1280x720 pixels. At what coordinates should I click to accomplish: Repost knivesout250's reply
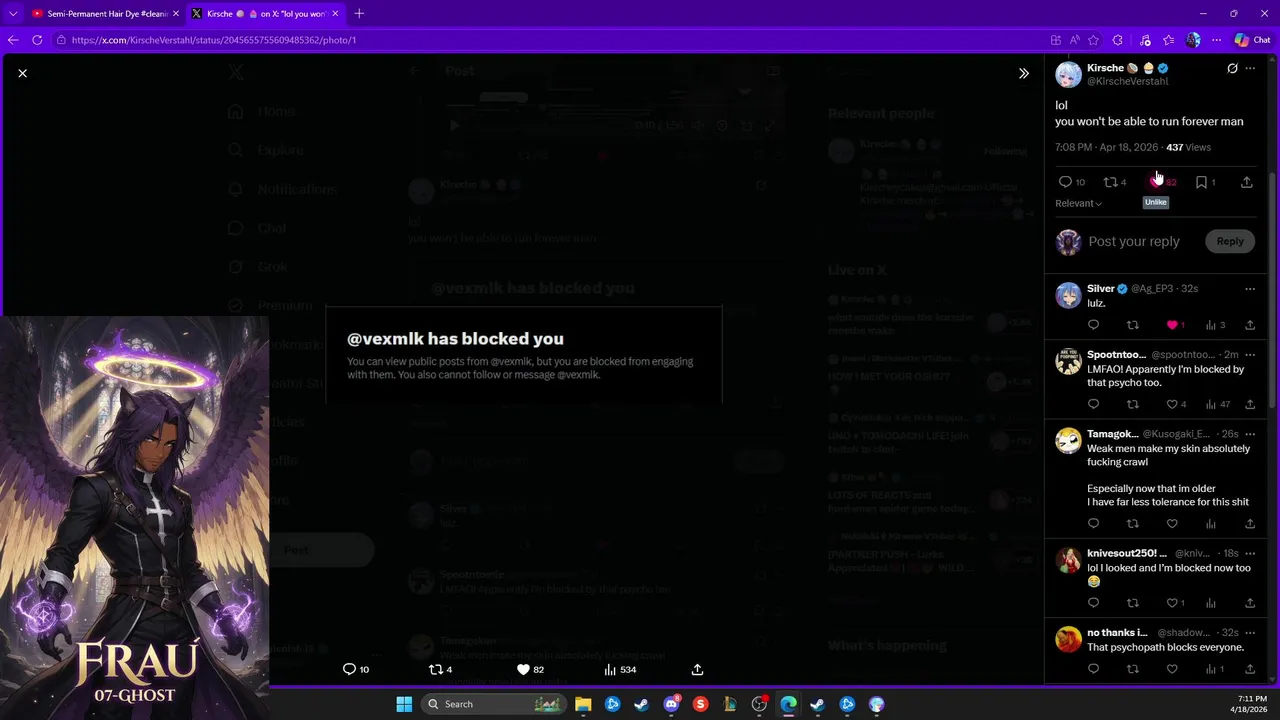click(1132, 603)
